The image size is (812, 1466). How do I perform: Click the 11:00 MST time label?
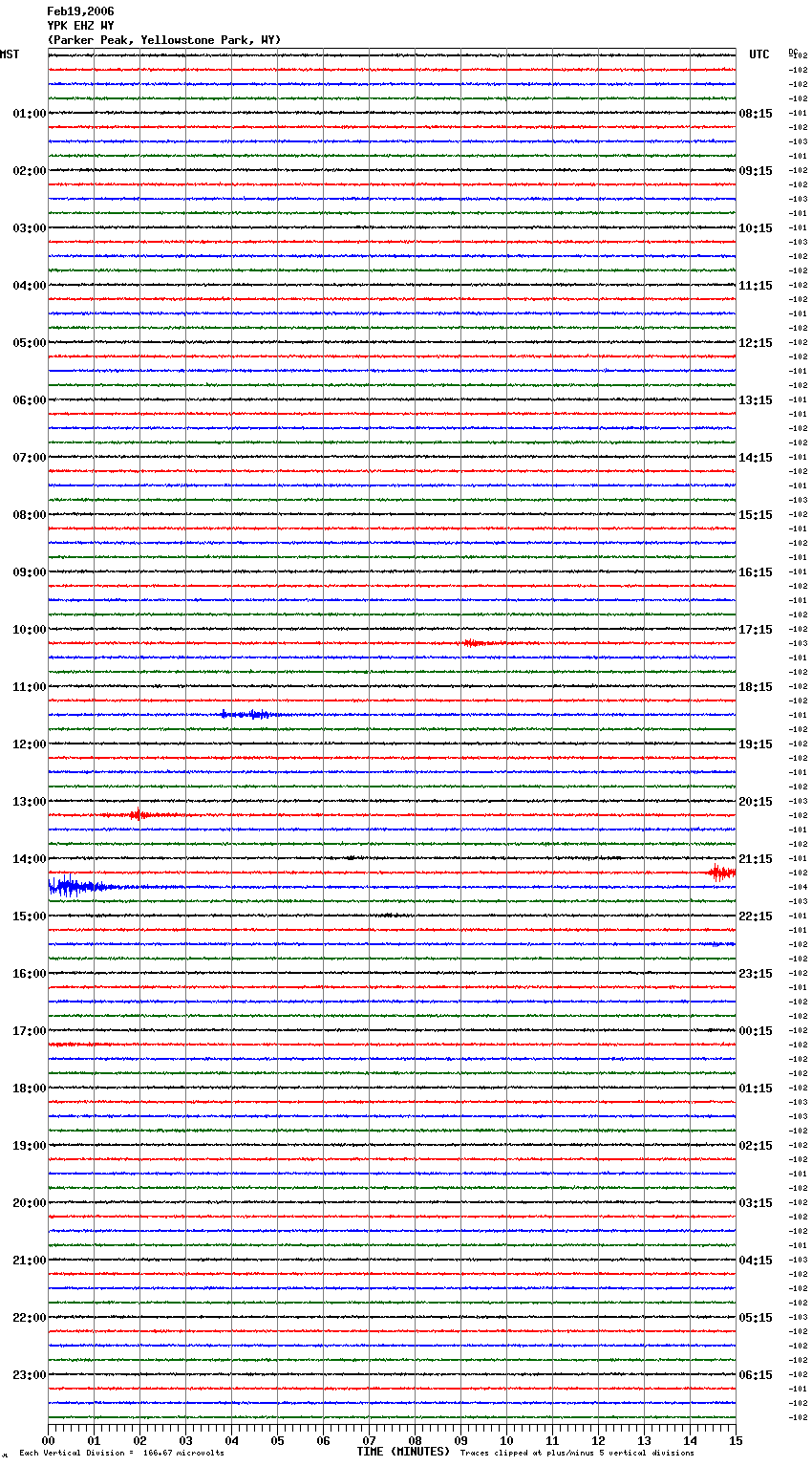(x=30, y=687)
